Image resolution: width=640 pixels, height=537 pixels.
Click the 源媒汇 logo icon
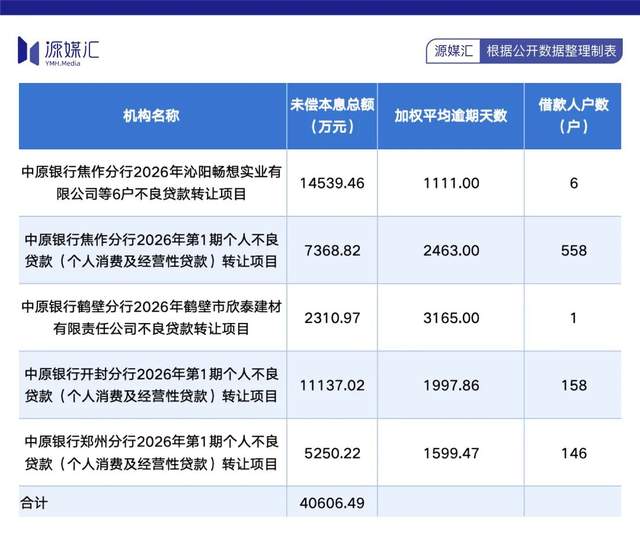tap(28, 49)
